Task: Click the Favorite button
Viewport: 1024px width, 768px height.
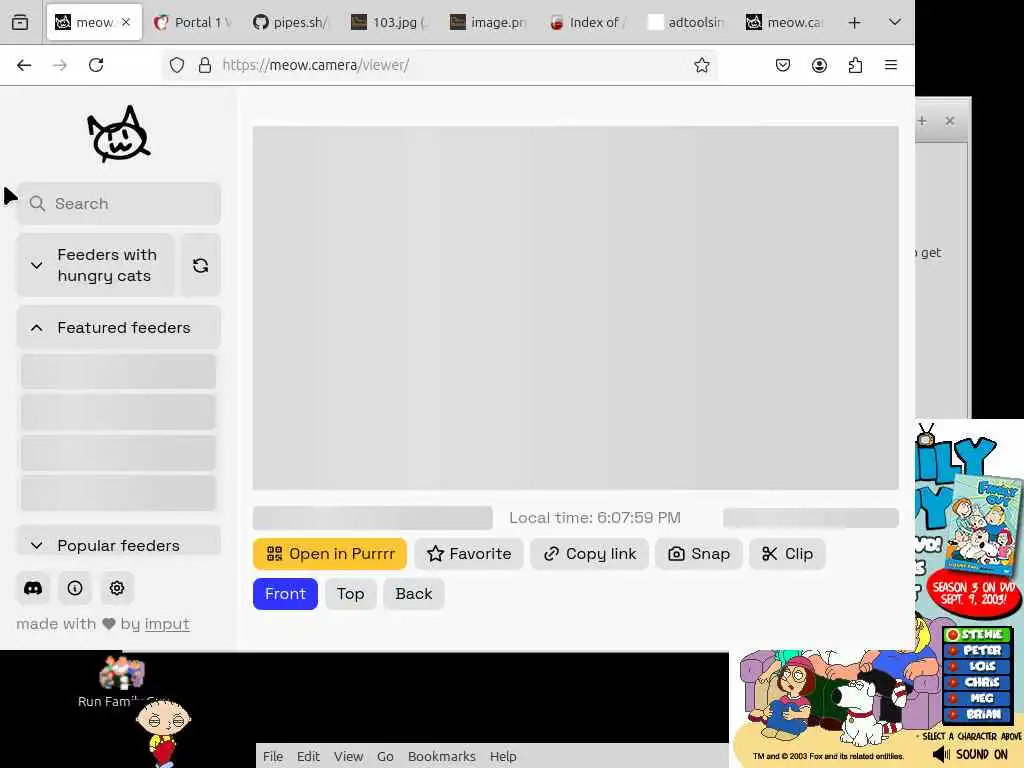Action: pos(469,554)
